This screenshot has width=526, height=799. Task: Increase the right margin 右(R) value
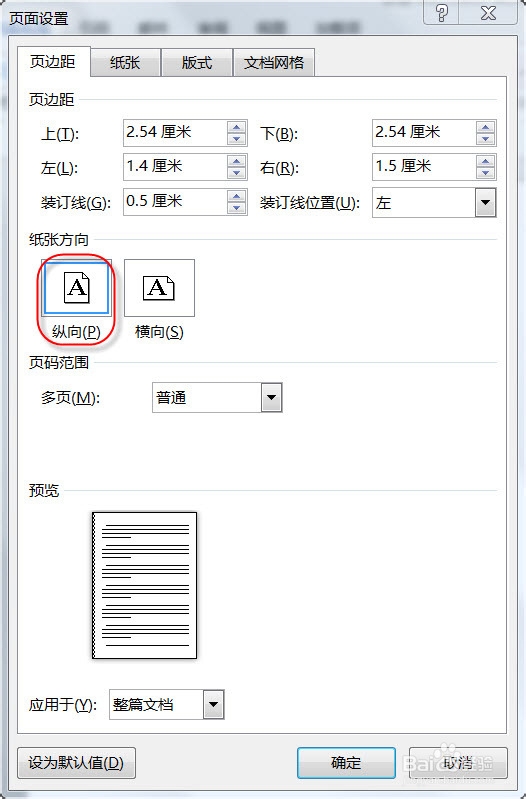click(485, 162)
